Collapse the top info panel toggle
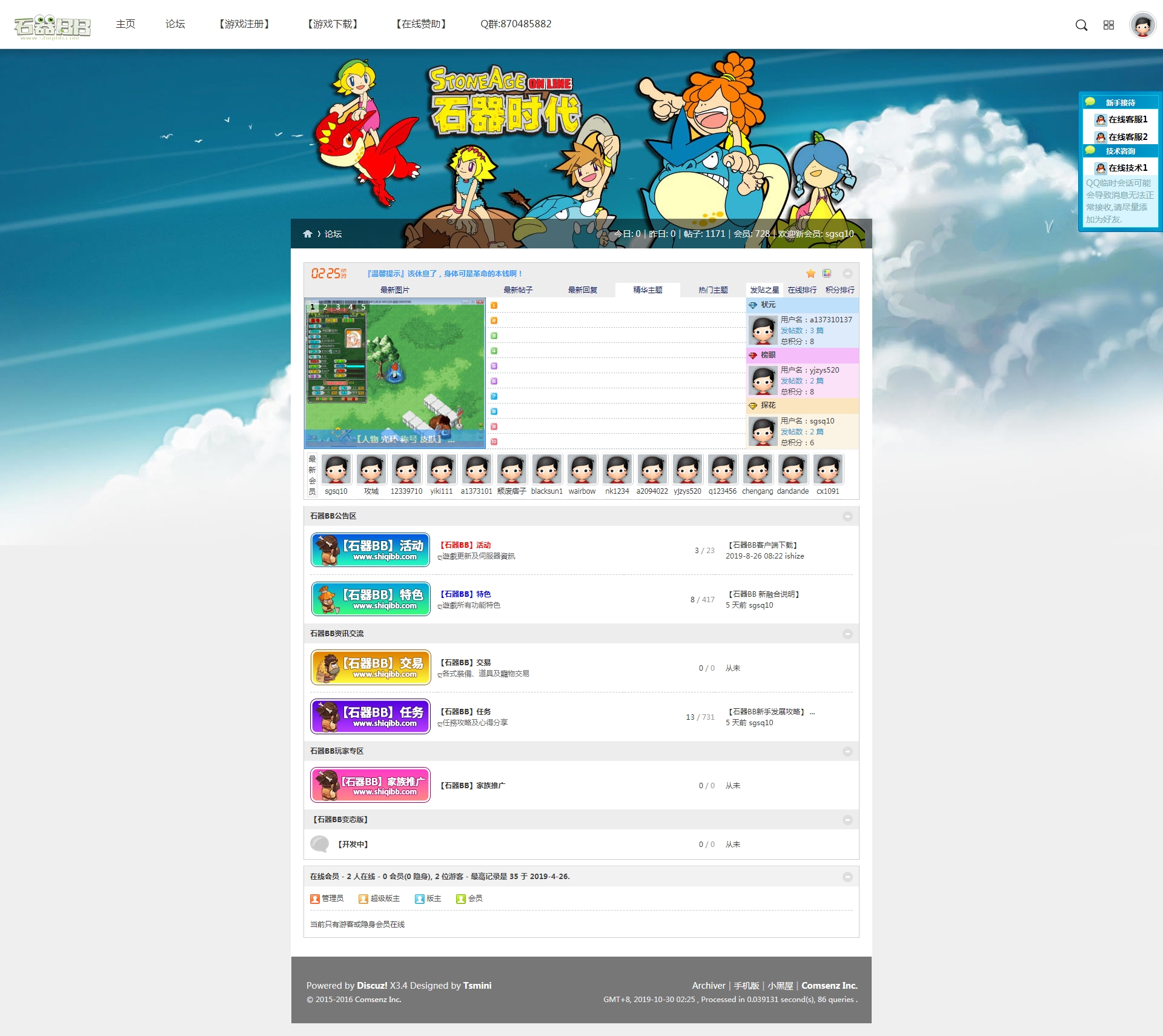The image size is (1163, 1036). (847, 274)
